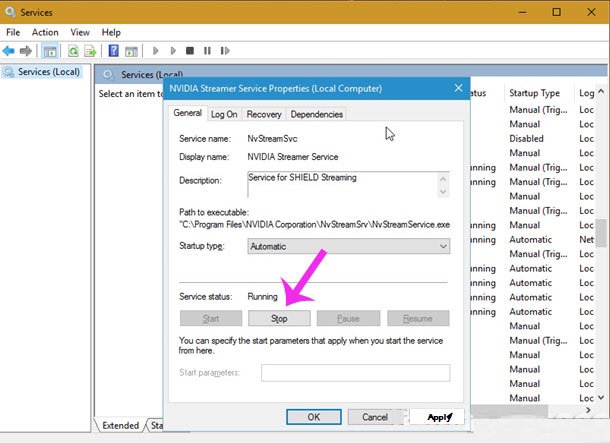Switch to the Log On tab
Viewport: 610px width, 443px height.
point(224,114)
